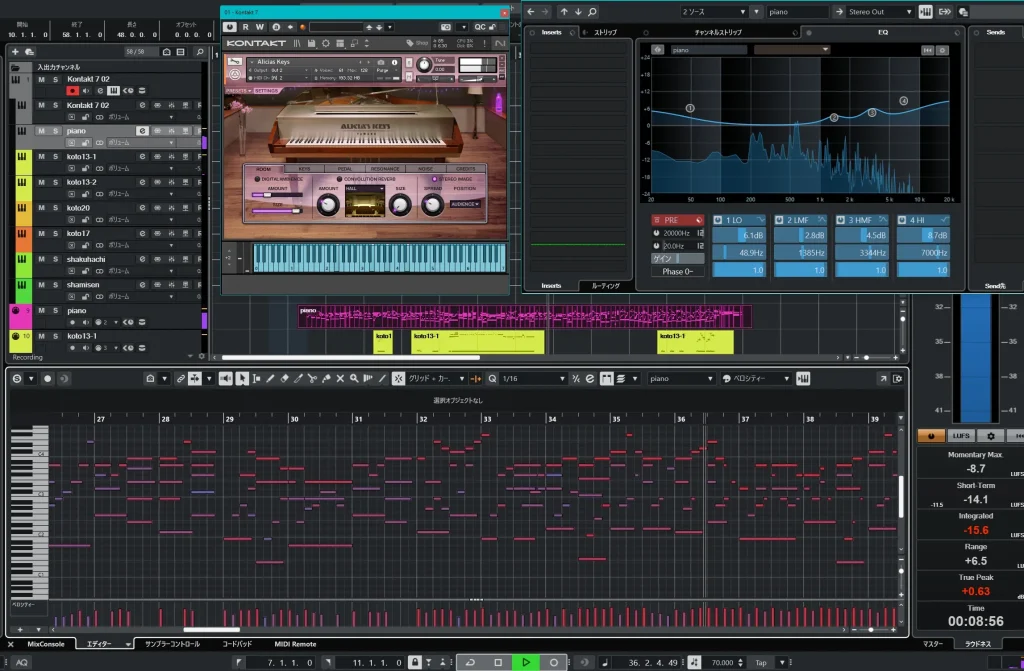The width and height of the screenshot is (1024, 671).
Task: Select the Erase tool in key editor toolbar
Action: pyautogui.click(x=284, y=379)
